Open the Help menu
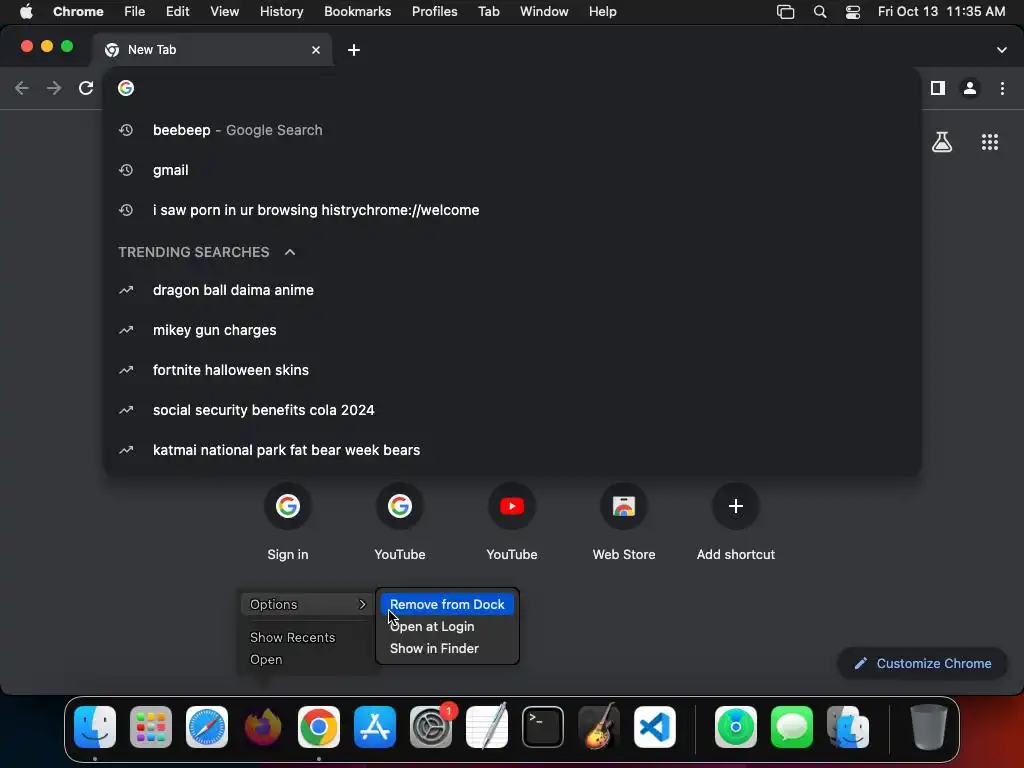The width and height of the screenshot is (1024, 768). pos(602,12)
